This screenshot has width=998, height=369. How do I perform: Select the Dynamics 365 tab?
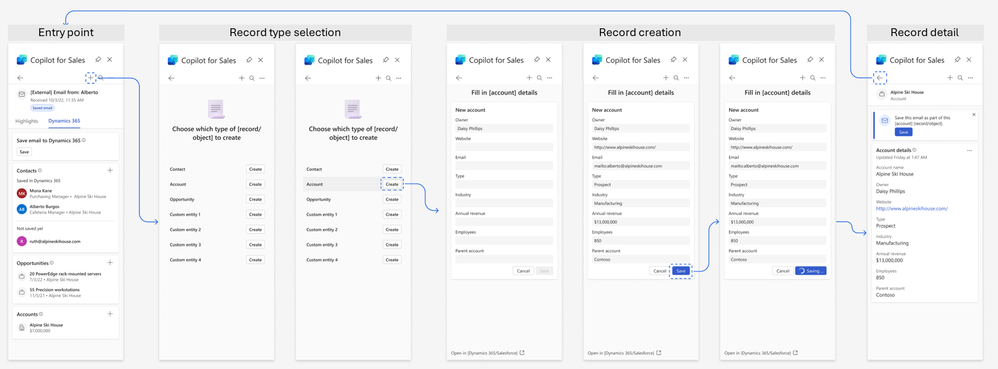coord(64,120)
